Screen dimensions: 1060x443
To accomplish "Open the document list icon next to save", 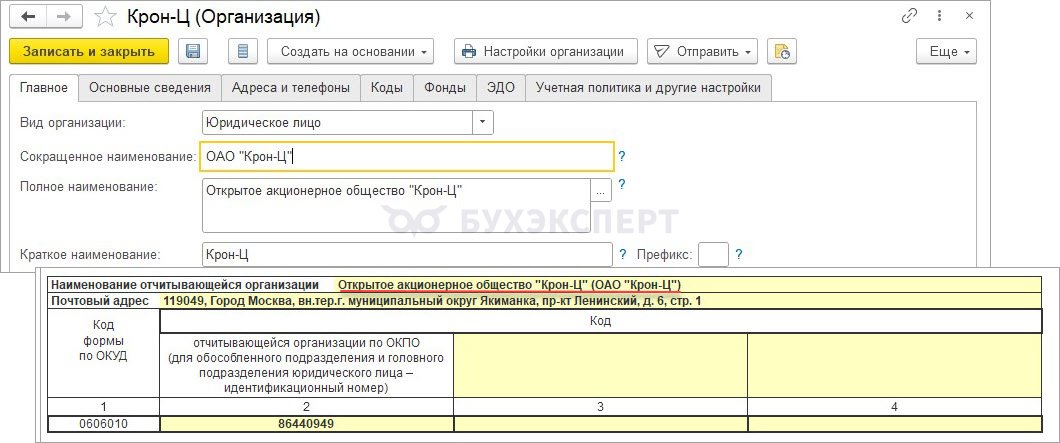I will [243, 51].
